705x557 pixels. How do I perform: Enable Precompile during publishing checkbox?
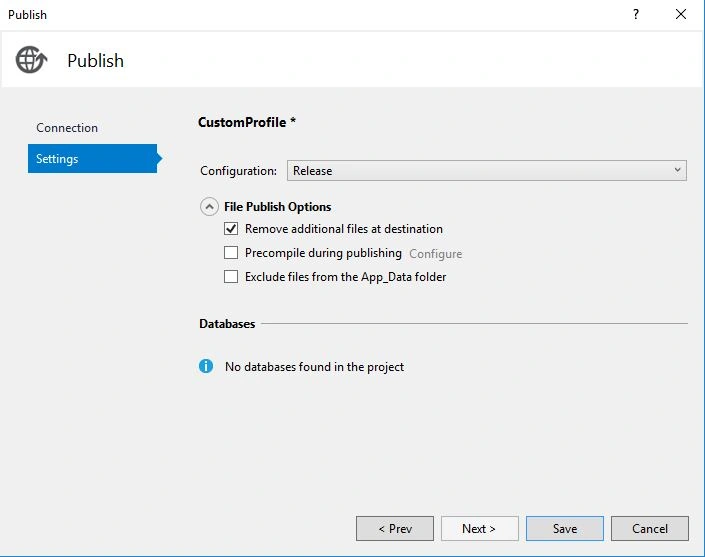coord(231,253)
